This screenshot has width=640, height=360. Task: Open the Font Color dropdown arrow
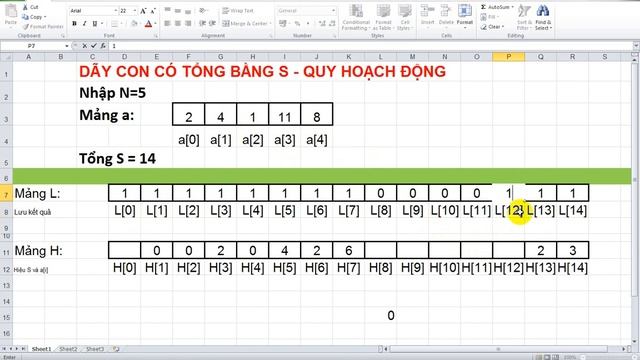tap(155, 24)
